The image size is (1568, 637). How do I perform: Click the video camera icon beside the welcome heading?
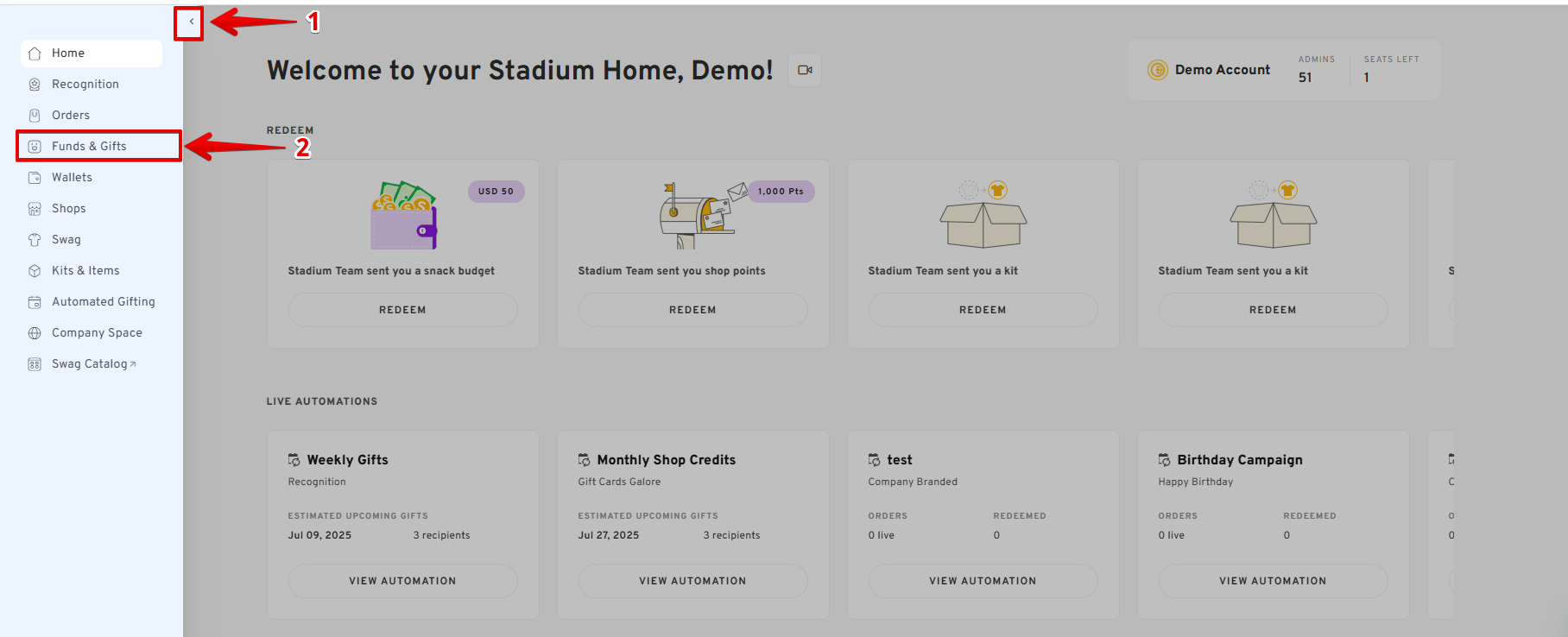(805, 70)
